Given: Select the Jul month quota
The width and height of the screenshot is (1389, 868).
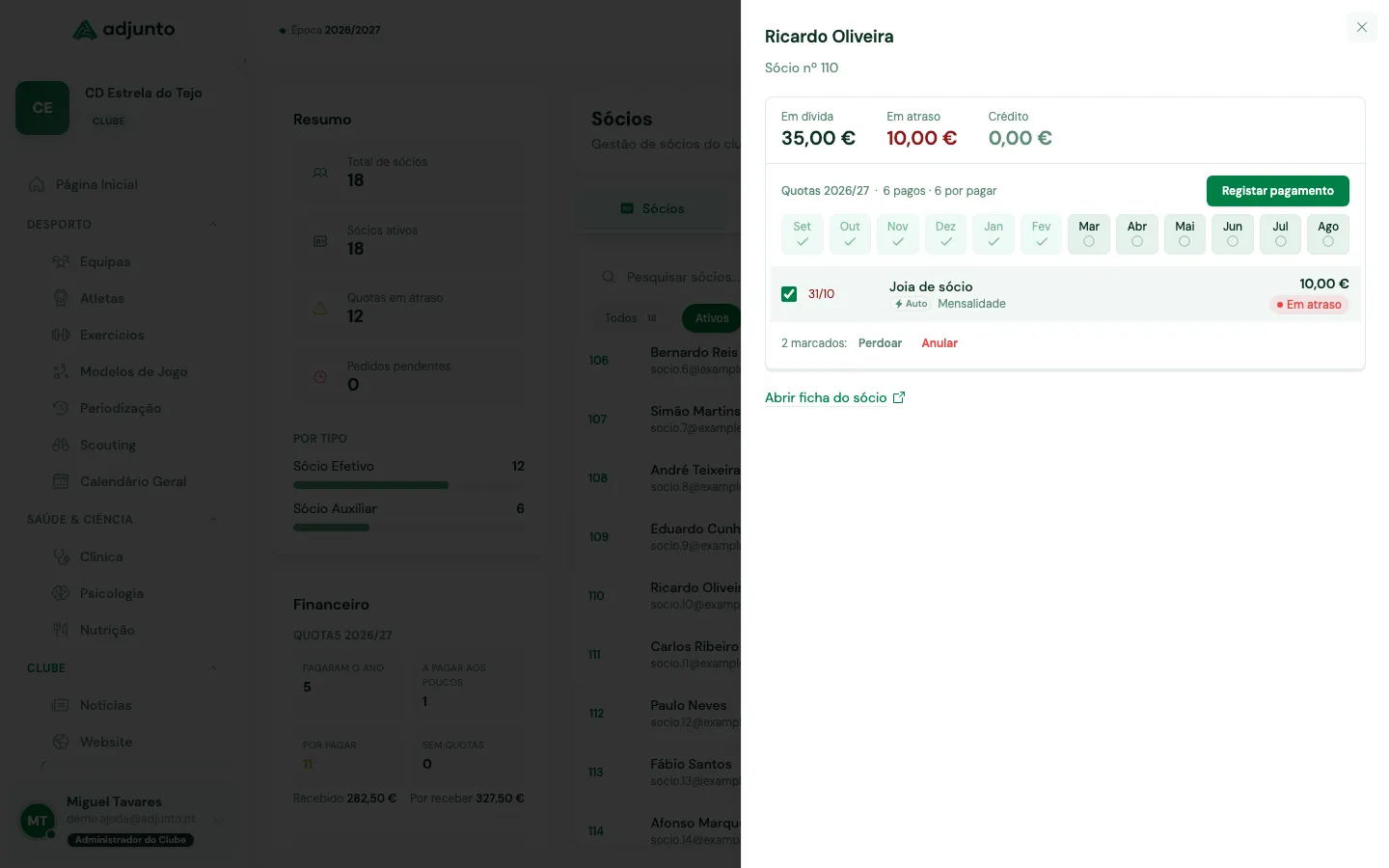Looking at the screenshot, I should point(1280,234).
